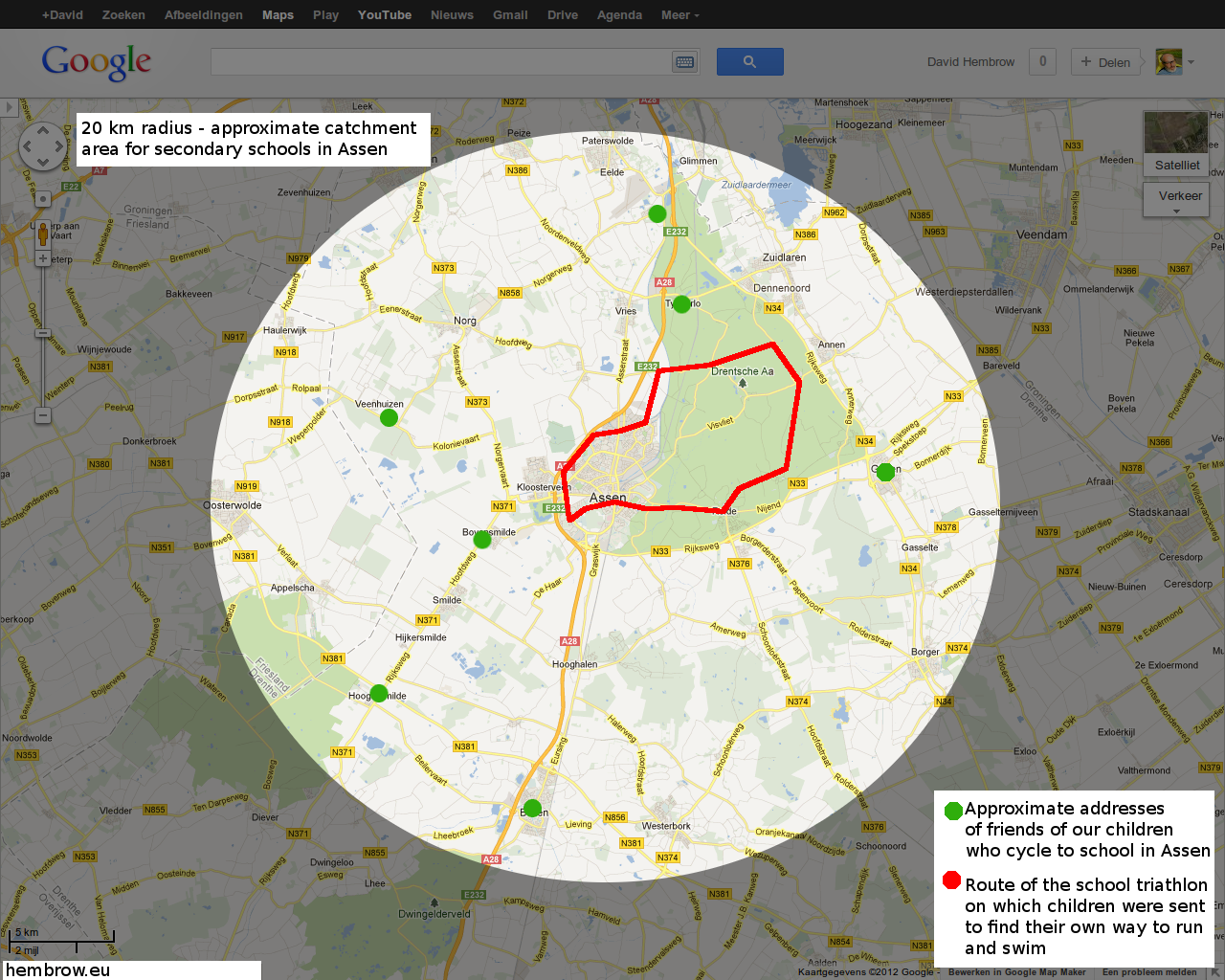Open David Hembrow profile photo menu

pyautogui.click(x=1169, y=62)
